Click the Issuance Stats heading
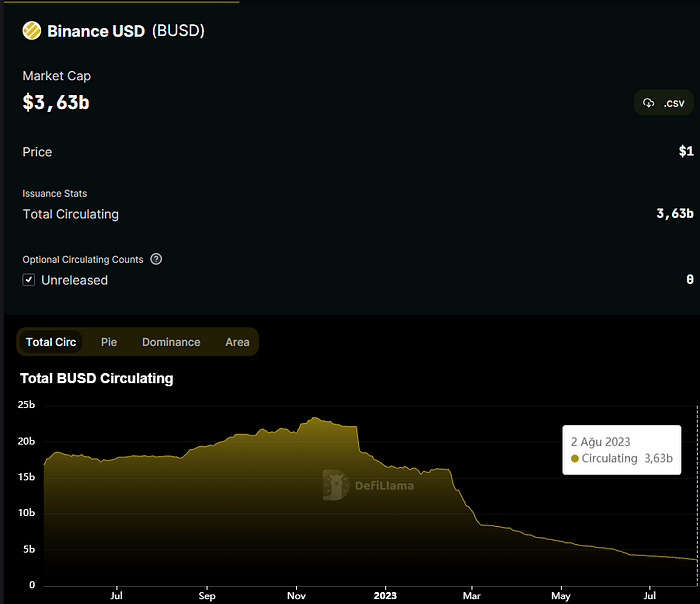The height and width of the screenshot is (604, 700). [x=55, y=193]
